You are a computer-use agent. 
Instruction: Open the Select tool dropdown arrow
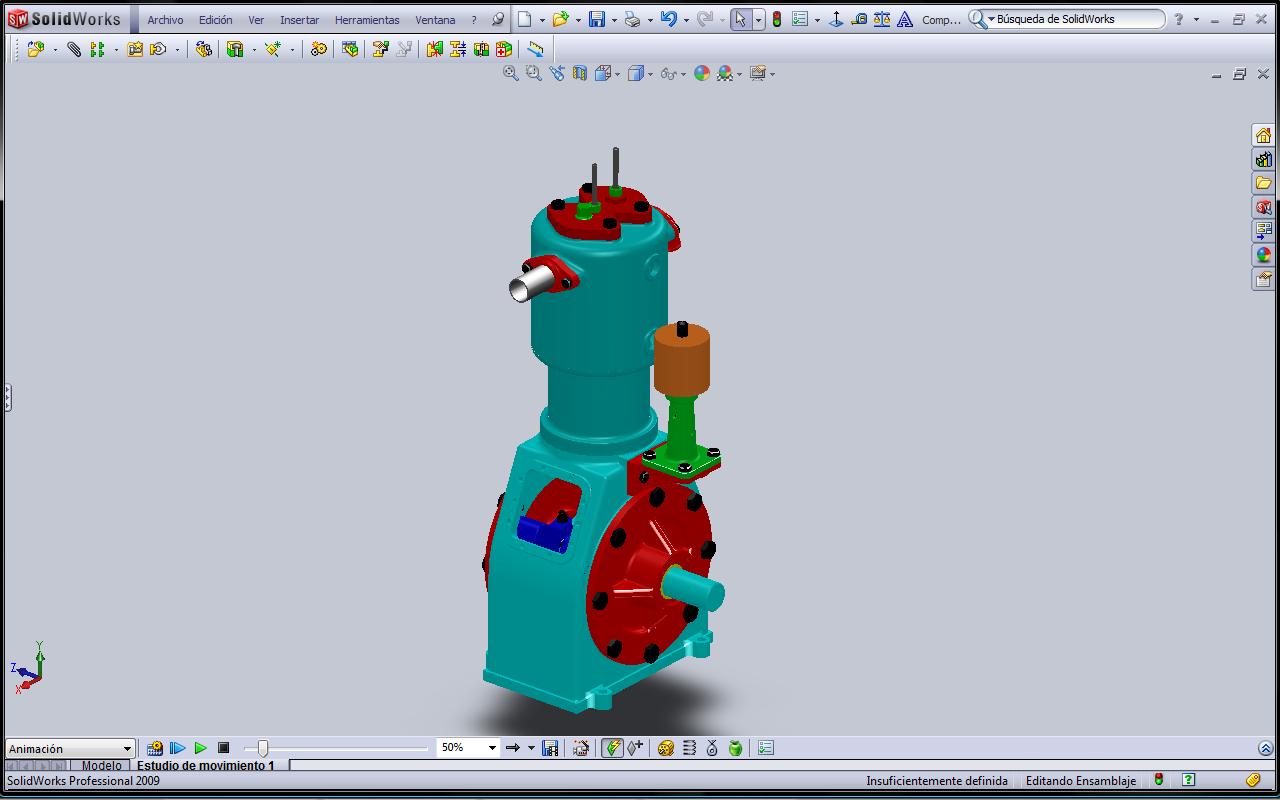point(759,19)
